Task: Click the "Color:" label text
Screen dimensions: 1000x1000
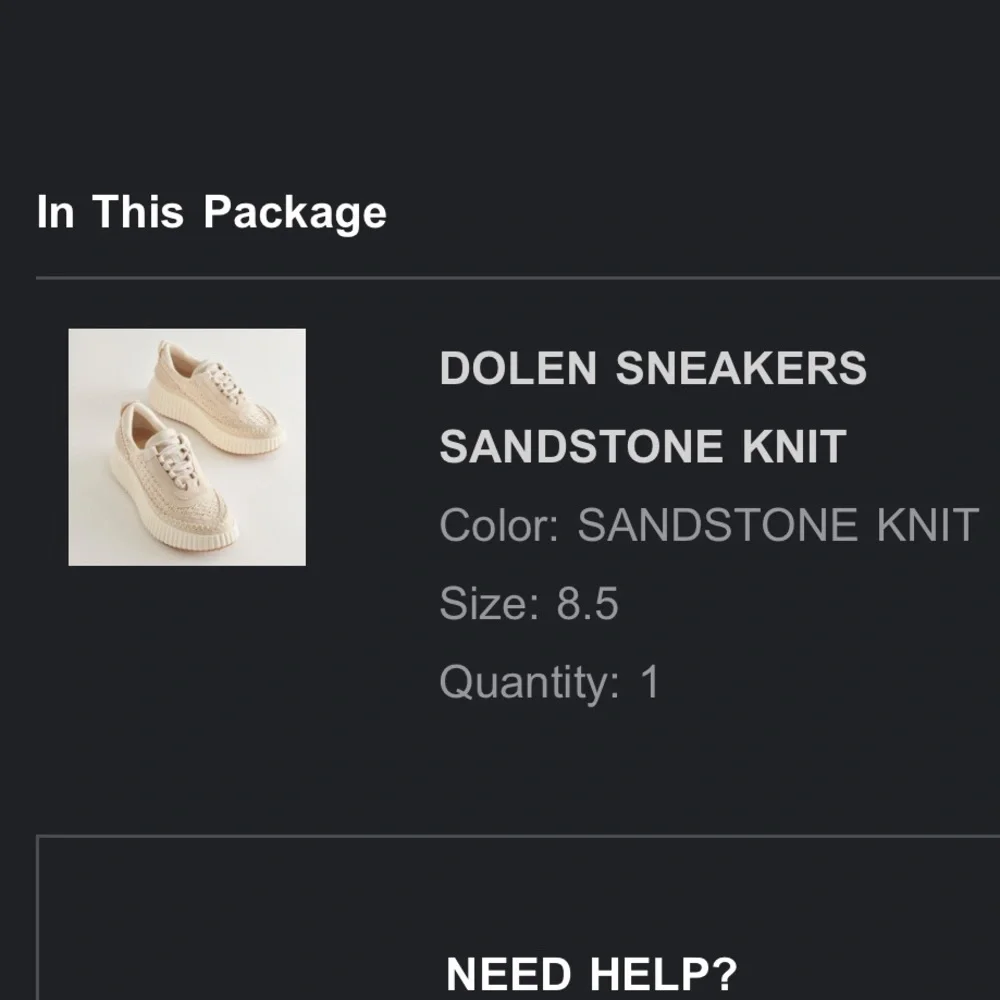Action: (499, 526)
